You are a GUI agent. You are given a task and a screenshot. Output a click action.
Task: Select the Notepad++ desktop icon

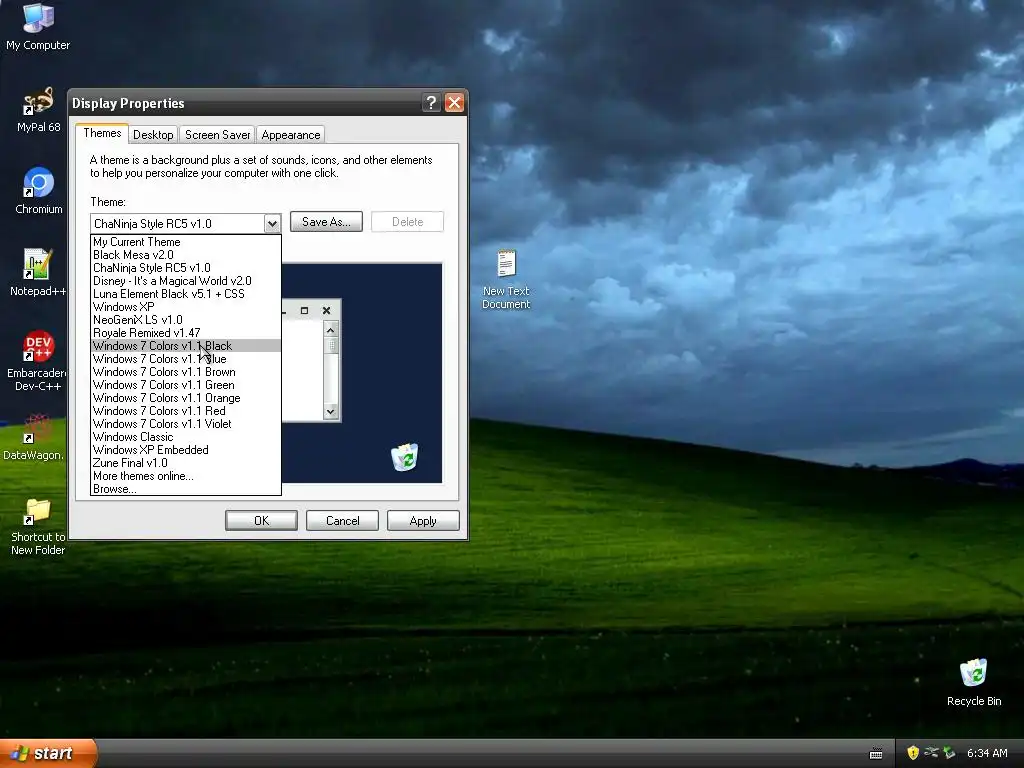point(37,273)
